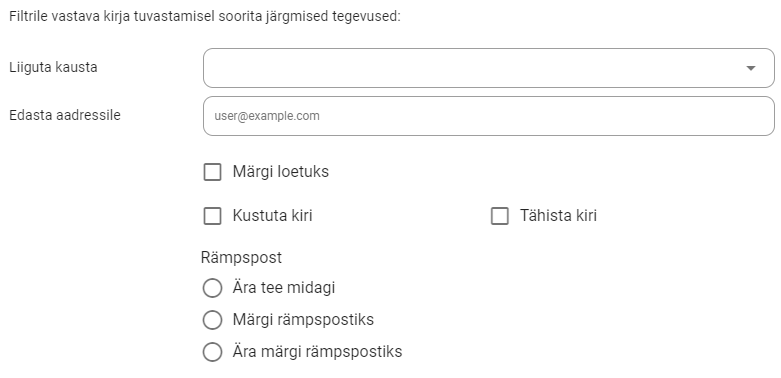Check the Tähista kiri checkbox box

pos(500,216)
